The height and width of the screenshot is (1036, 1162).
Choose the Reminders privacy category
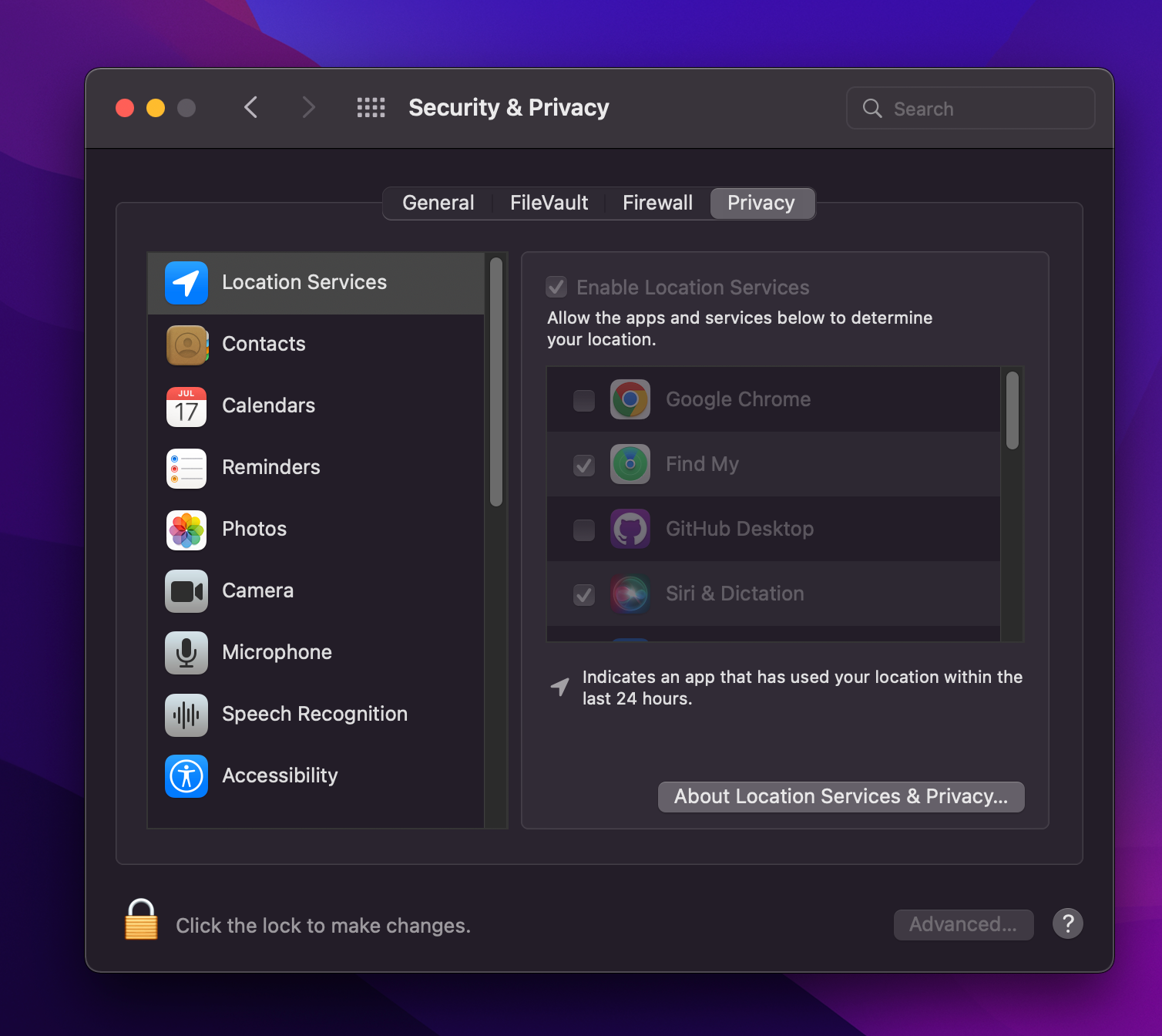pos(270,468)
